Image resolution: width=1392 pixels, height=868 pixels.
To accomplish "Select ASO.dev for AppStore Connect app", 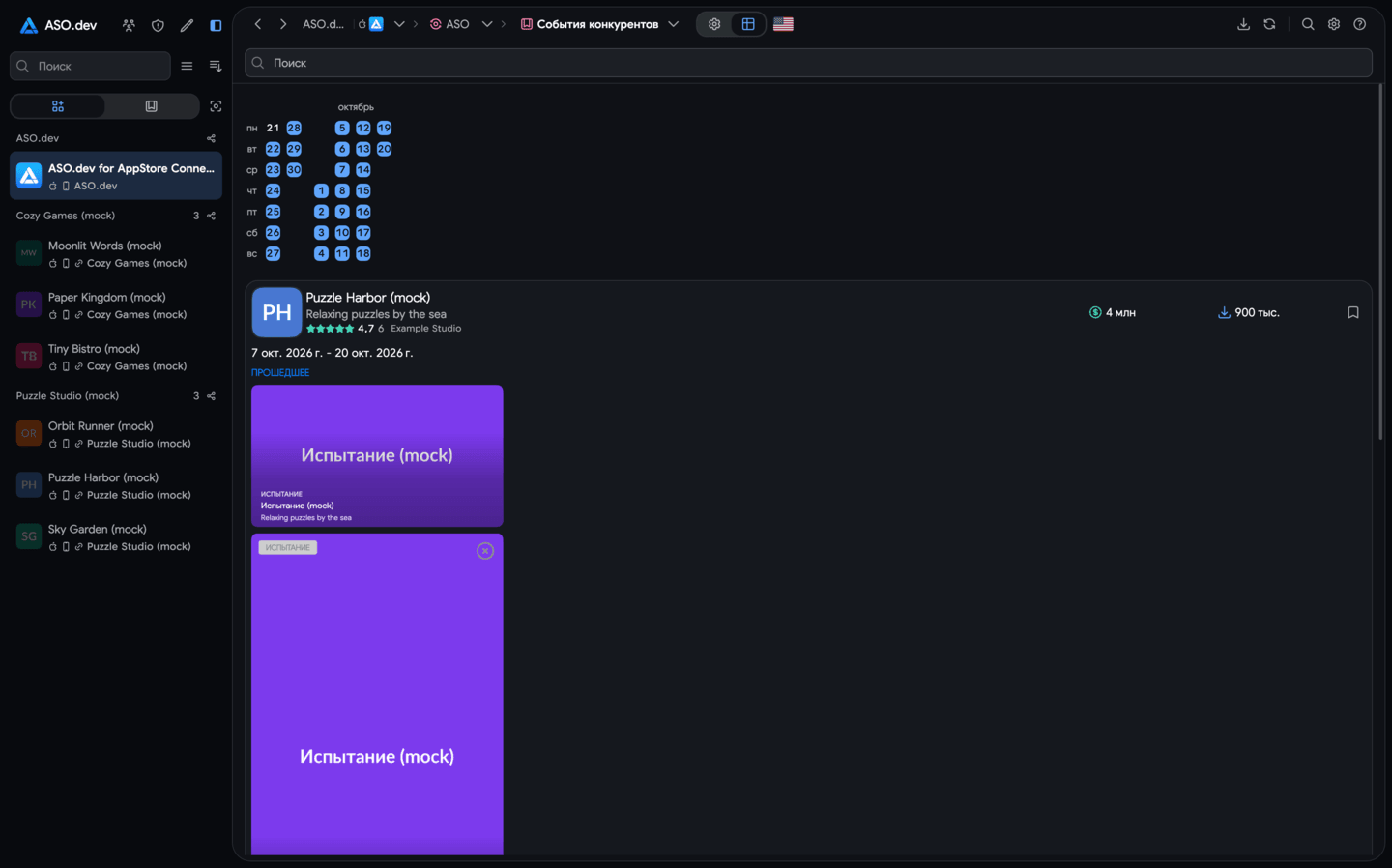I will (116, 176).
